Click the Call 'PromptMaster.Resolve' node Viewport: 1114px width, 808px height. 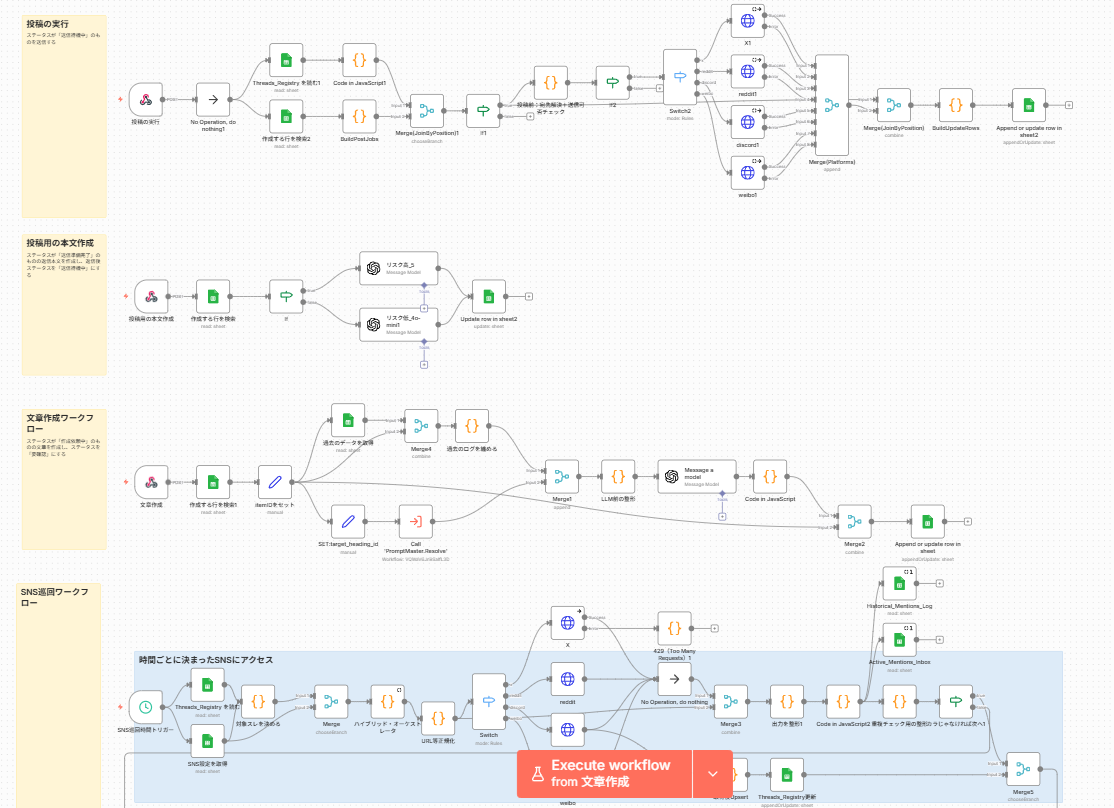point(415,520)
